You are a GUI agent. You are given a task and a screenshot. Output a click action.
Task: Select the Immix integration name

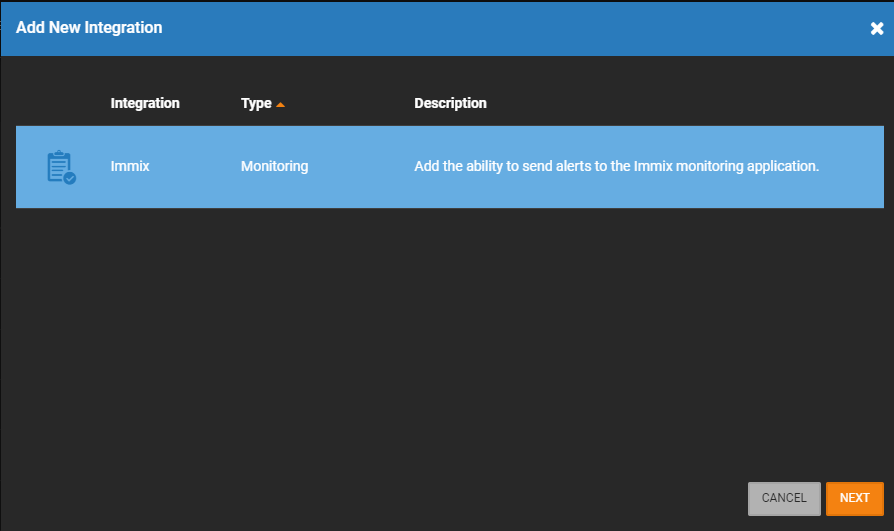pyautogui.click(x=130, y=166)
